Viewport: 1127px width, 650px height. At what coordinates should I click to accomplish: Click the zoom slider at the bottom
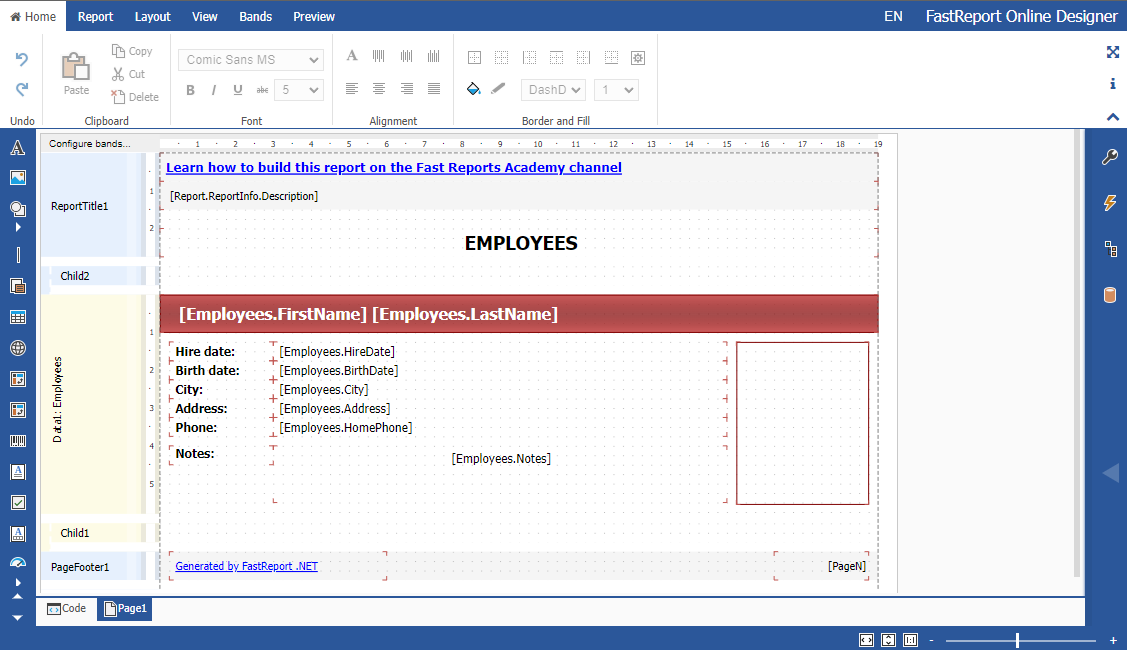pos(1018,640)
